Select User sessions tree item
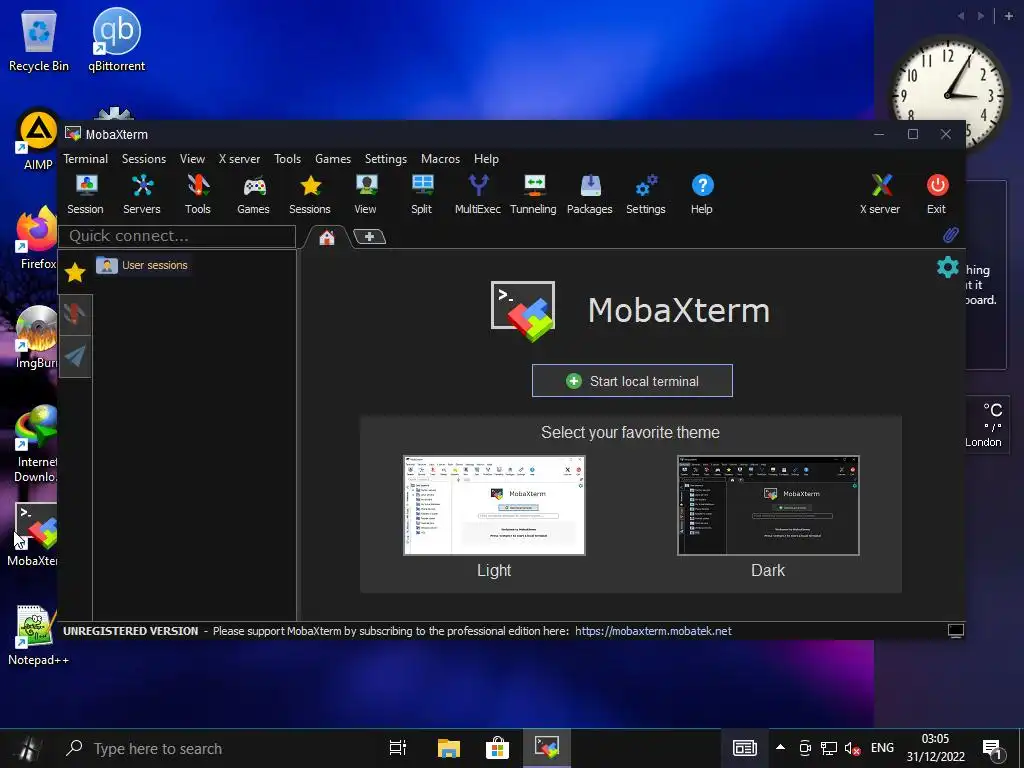Screen dimensions: 1024x768 coord(142,265)
